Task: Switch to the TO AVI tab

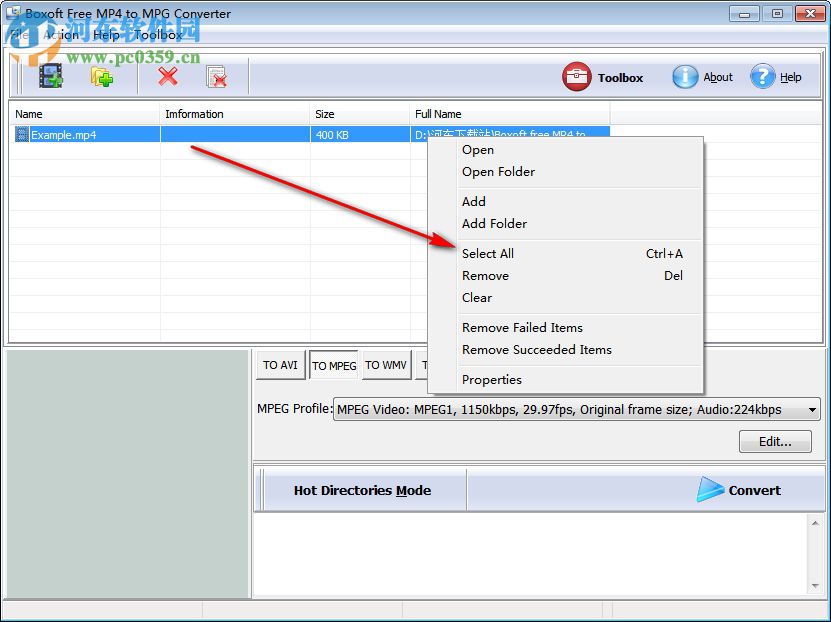Action: coord(280,364)
